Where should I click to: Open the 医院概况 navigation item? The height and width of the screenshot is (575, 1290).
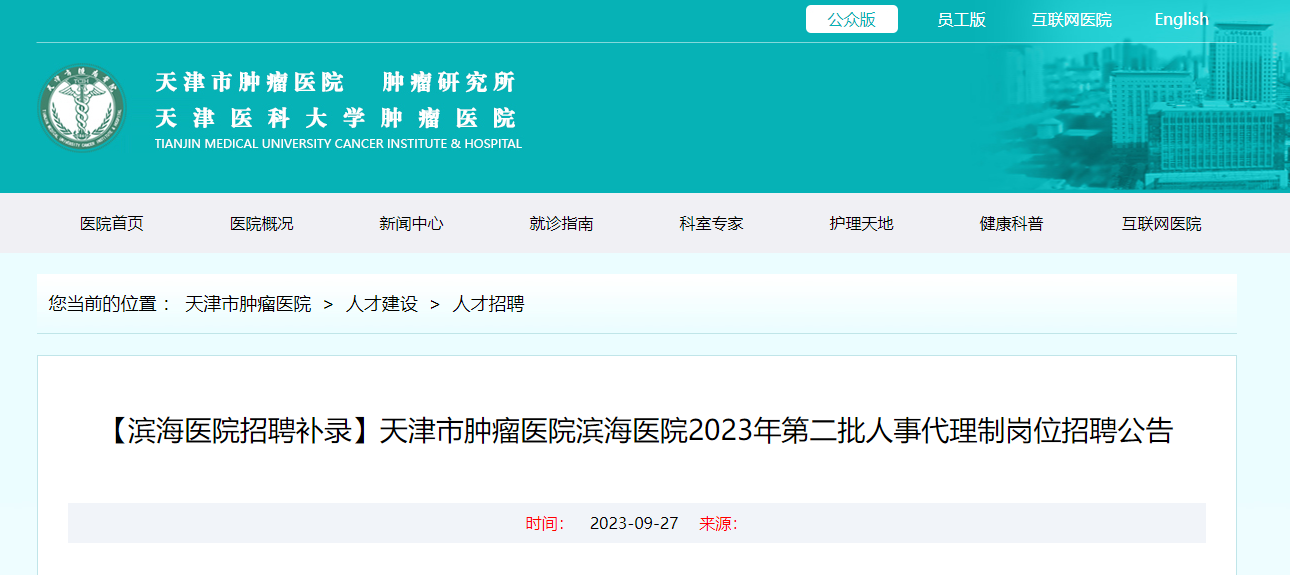point(262,223)
